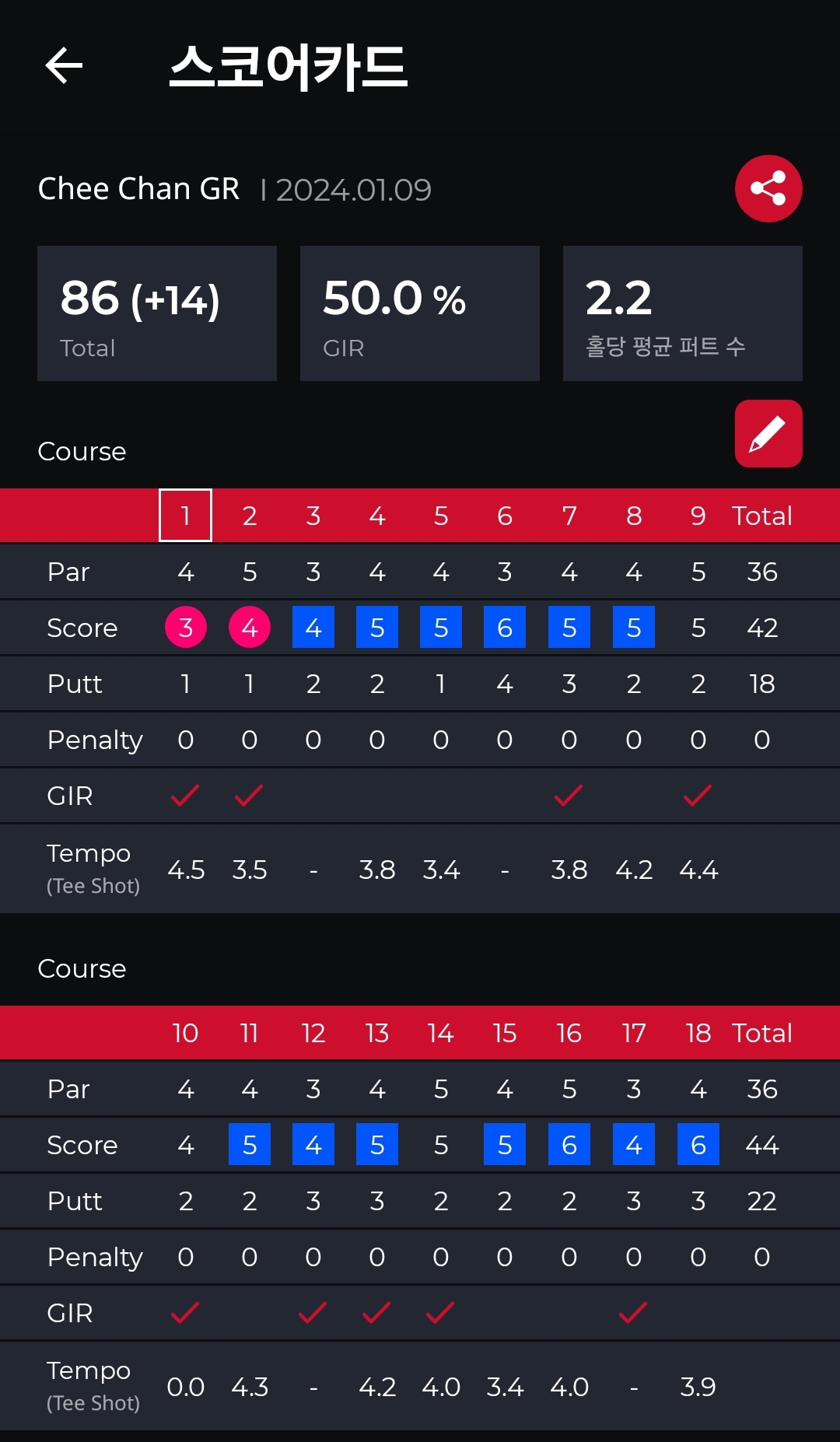Tap the red pencil edit icon
Screen dimensions: 840x1442
[768, 434]
